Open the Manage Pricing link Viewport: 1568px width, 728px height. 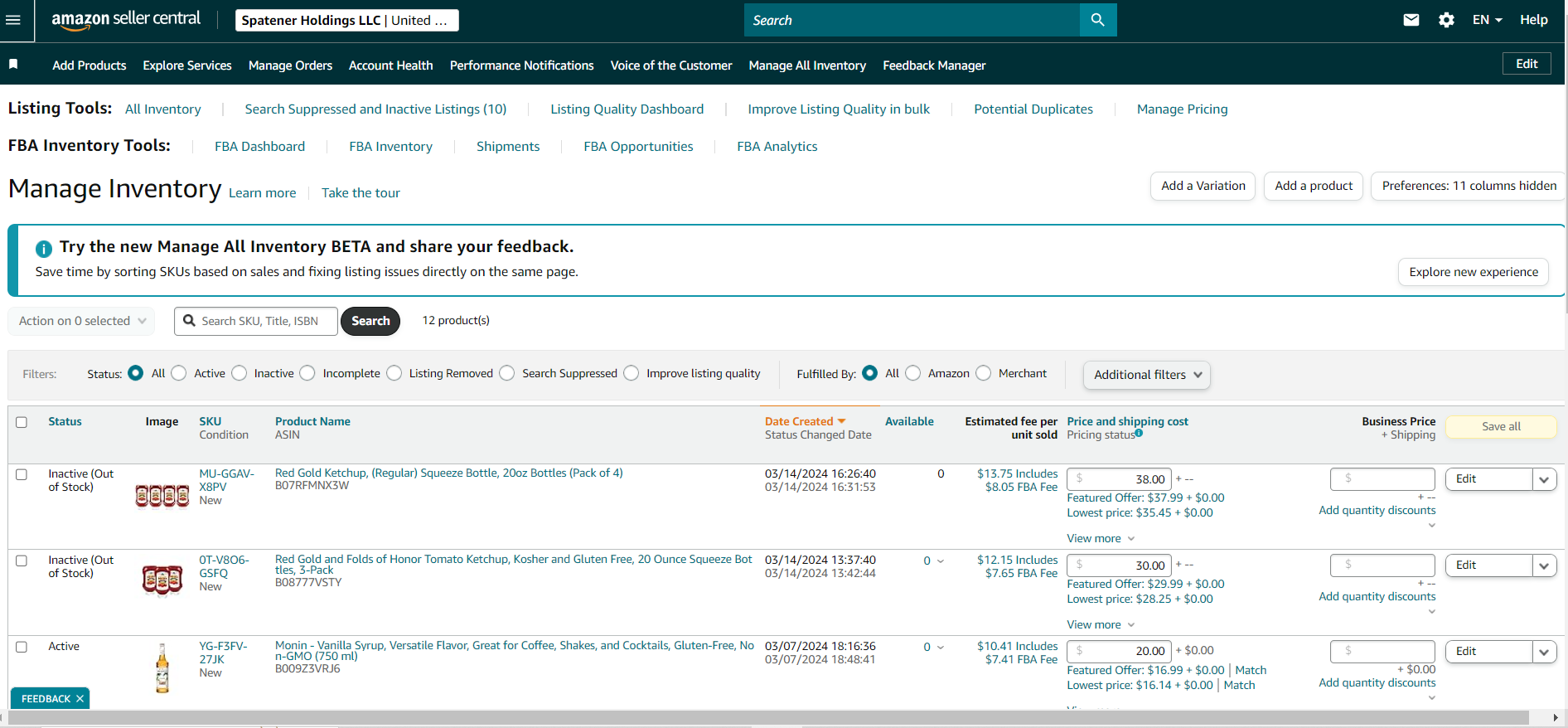click(x=1183, y=109)
